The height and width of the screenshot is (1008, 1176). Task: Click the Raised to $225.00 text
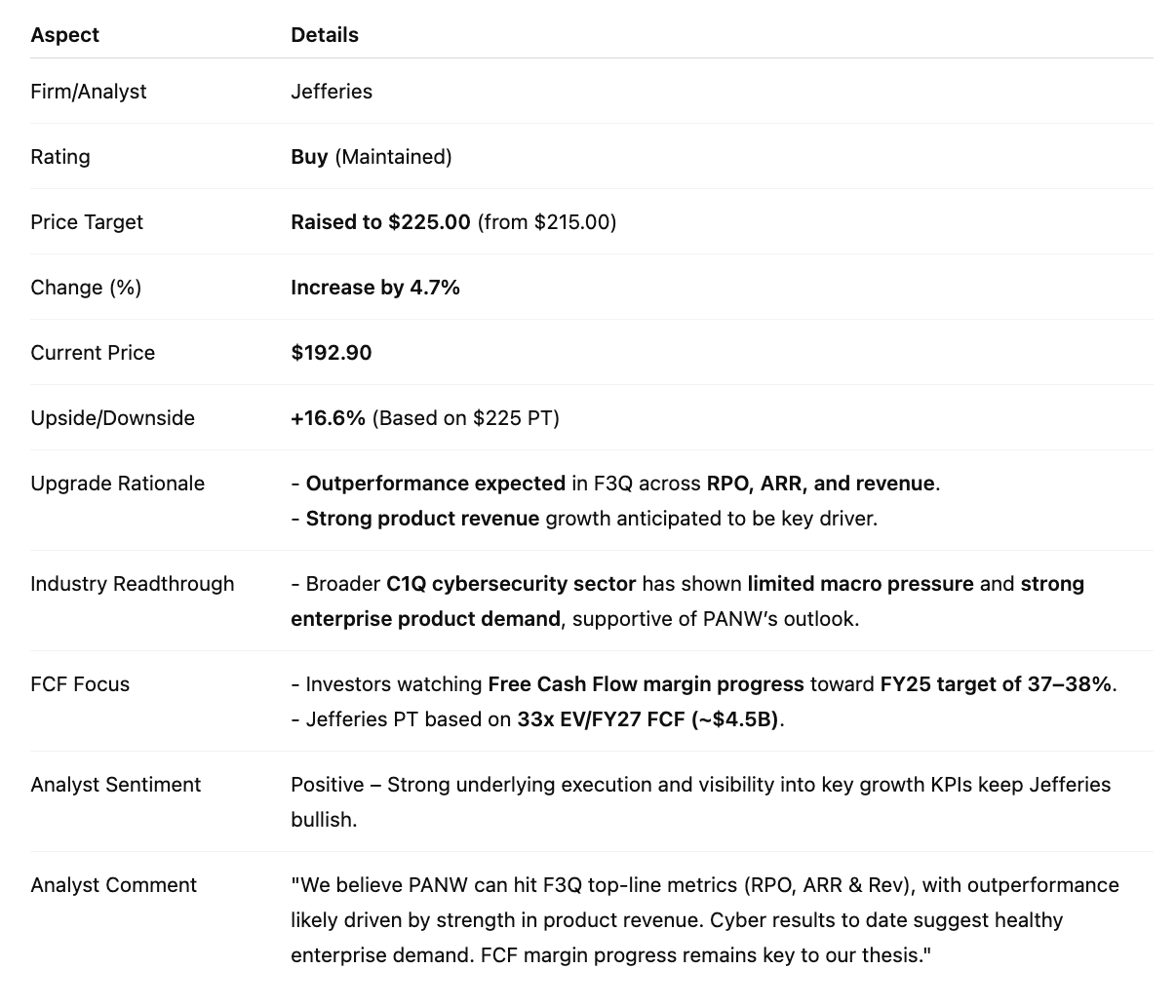[380, 222]
